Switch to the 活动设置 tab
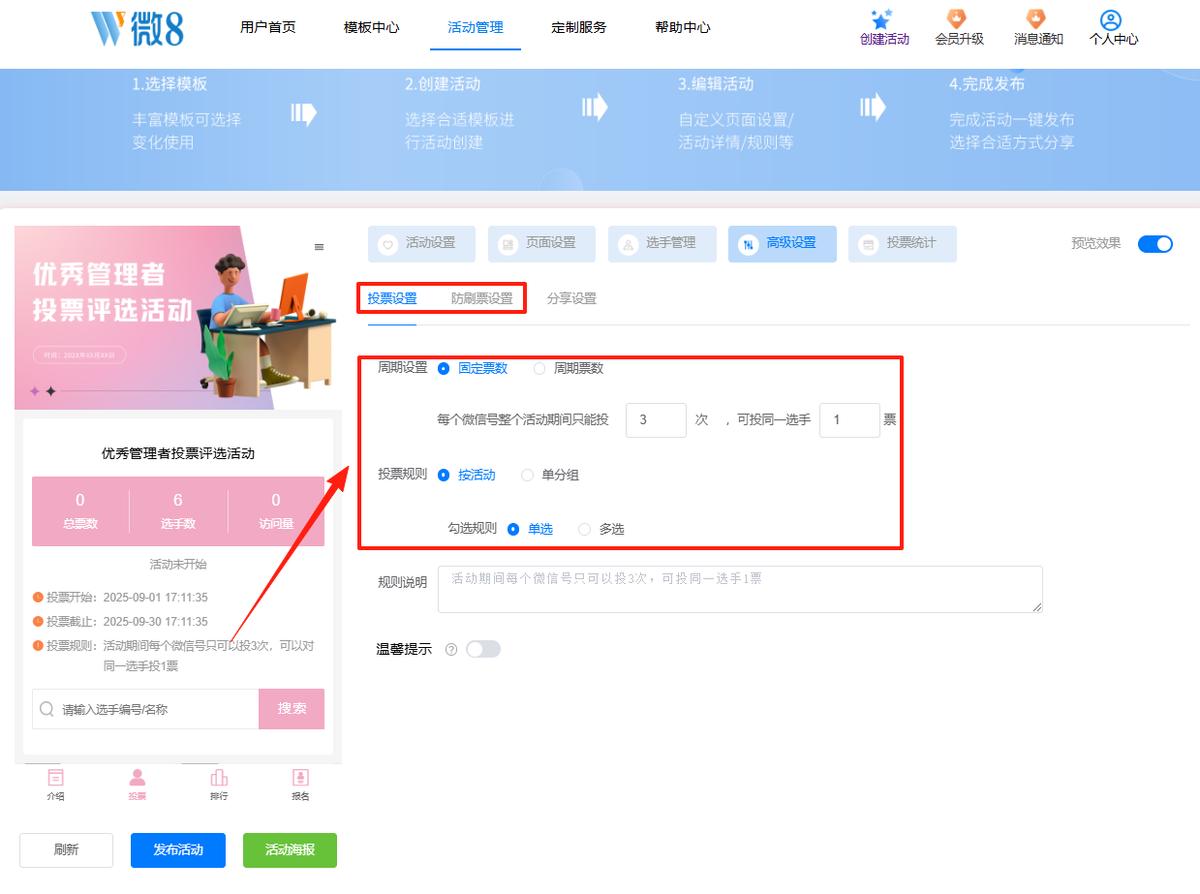 tap(422, 243)
